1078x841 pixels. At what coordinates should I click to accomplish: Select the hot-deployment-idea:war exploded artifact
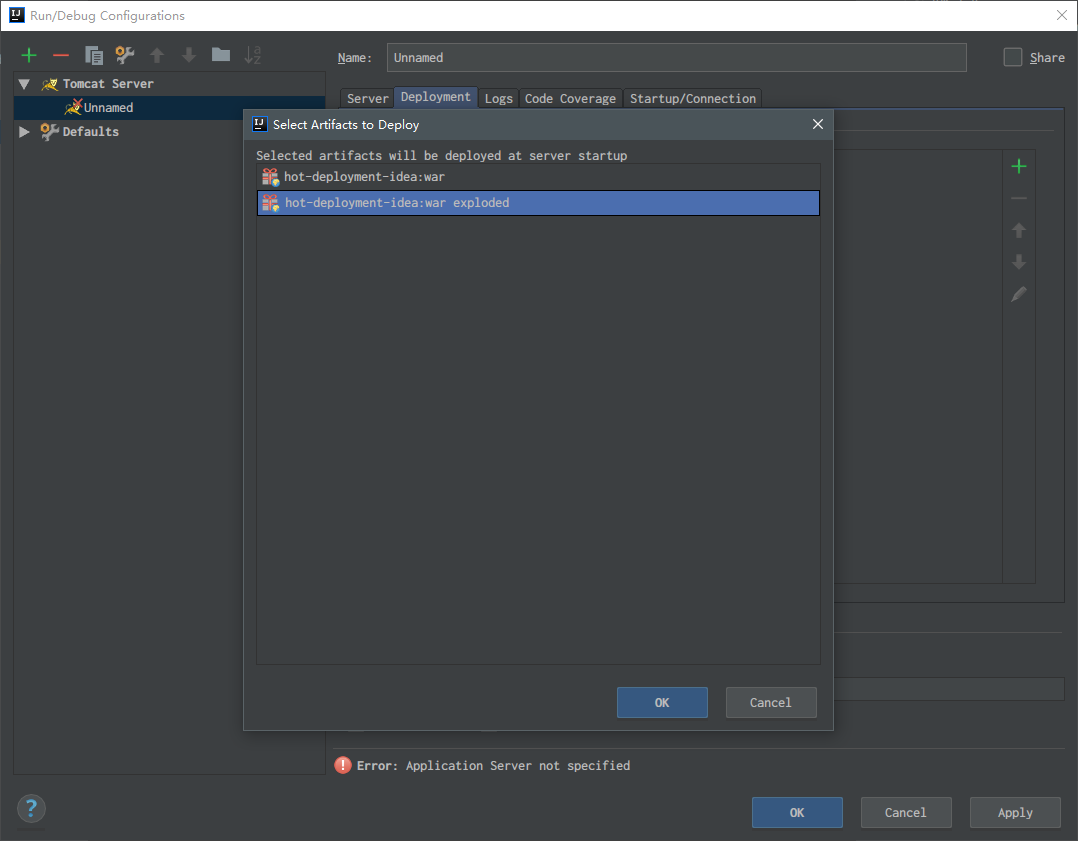click(x=538, y=203)
